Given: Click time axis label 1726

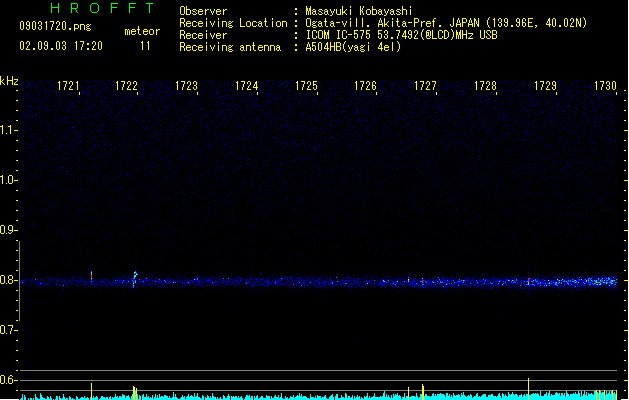Looking at the screenshot, I should click(x=365, y=86).
